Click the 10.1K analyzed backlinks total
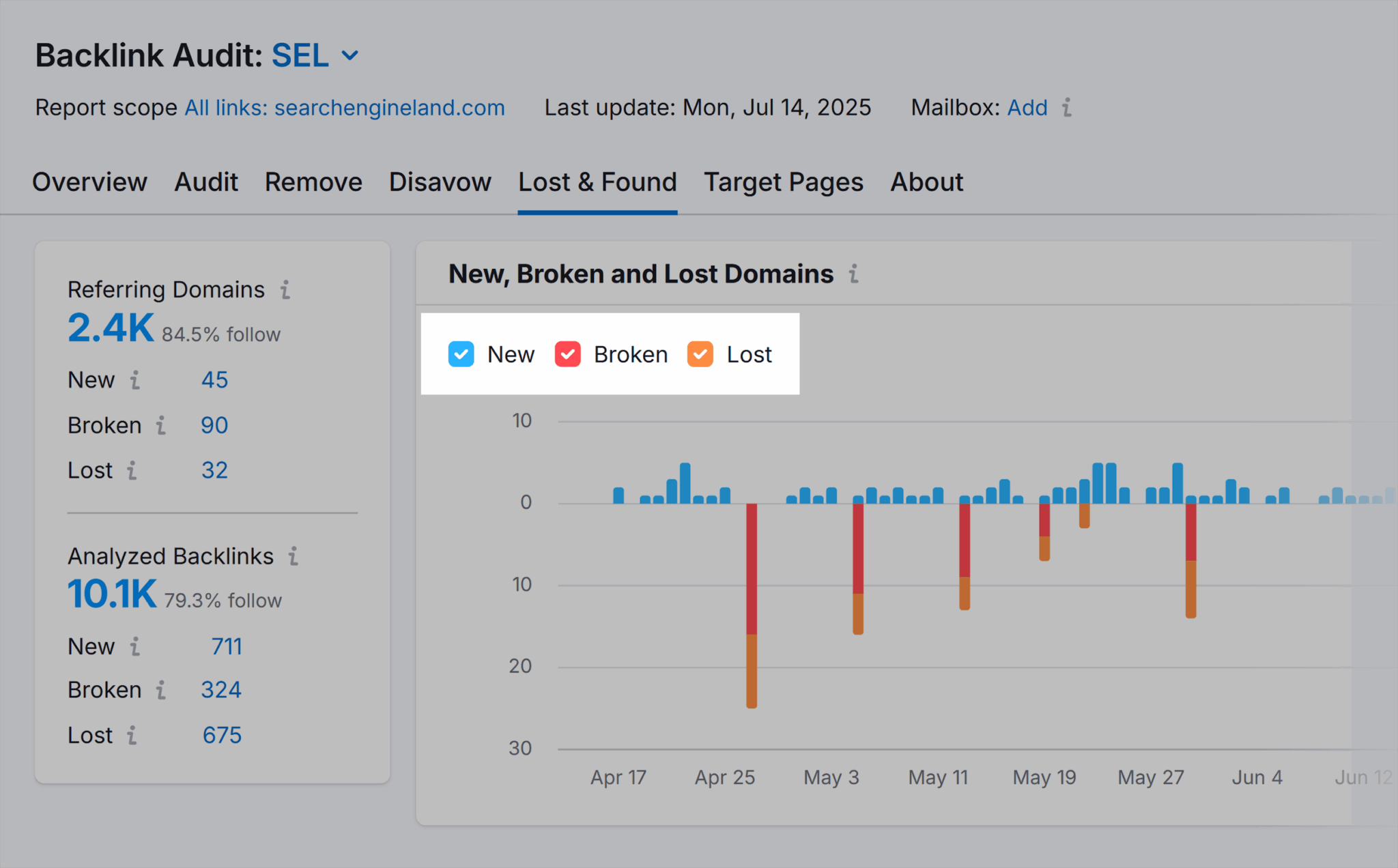 112,594
